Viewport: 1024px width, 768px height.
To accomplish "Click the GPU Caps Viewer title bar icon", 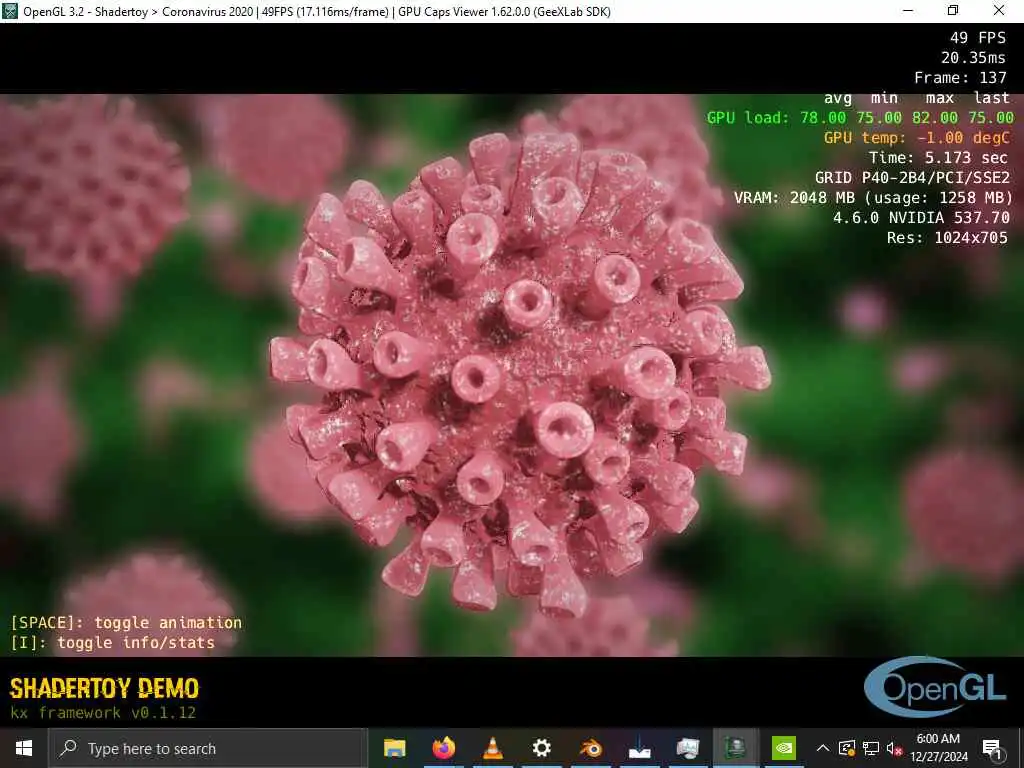I will pos(9,11).
